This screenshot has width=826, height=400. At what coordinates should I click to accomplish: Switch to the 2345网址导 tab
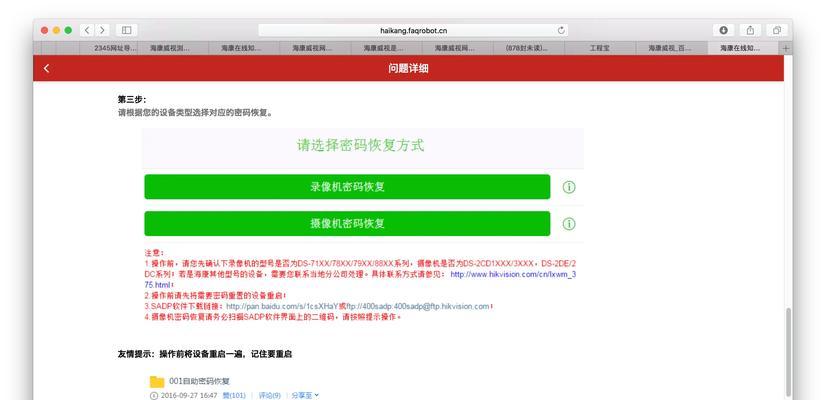(x=108, y=48)
